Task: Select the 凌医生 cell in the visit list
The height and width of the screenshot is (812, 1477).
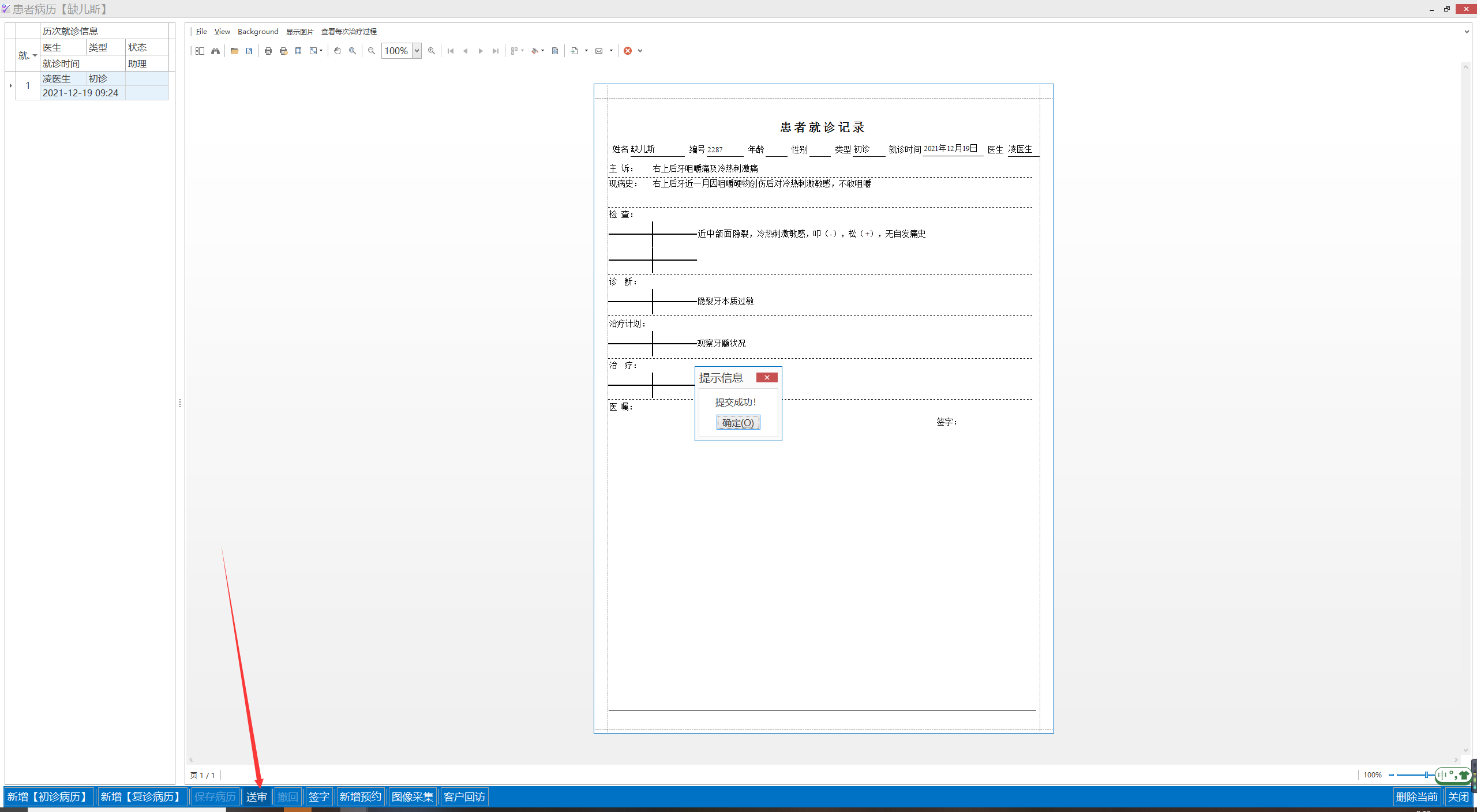Action: pos(63,78)
